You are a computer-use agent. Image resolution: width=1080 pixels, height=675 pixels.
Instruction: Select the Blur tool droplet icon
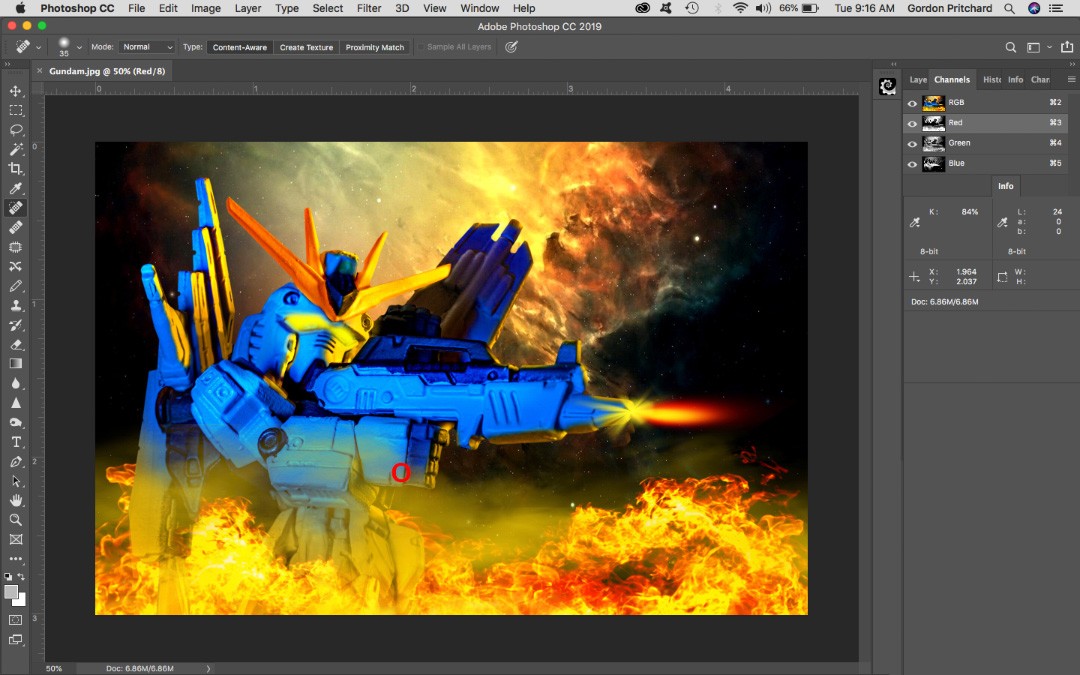pos(16,383)
